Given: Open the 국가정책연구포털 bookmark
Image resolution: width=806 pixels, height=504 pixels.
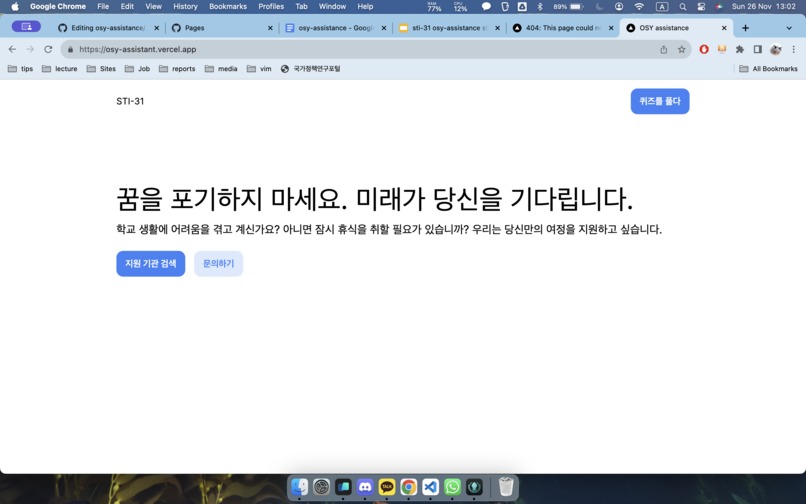Looking at the screenshot, I should [x=310, y=68].
